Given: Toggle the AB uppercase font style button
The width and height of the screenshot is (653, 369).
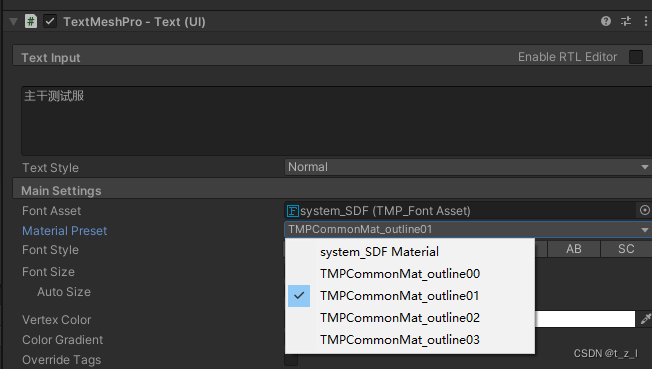Looking at the screenshot, I should (574, 249).
